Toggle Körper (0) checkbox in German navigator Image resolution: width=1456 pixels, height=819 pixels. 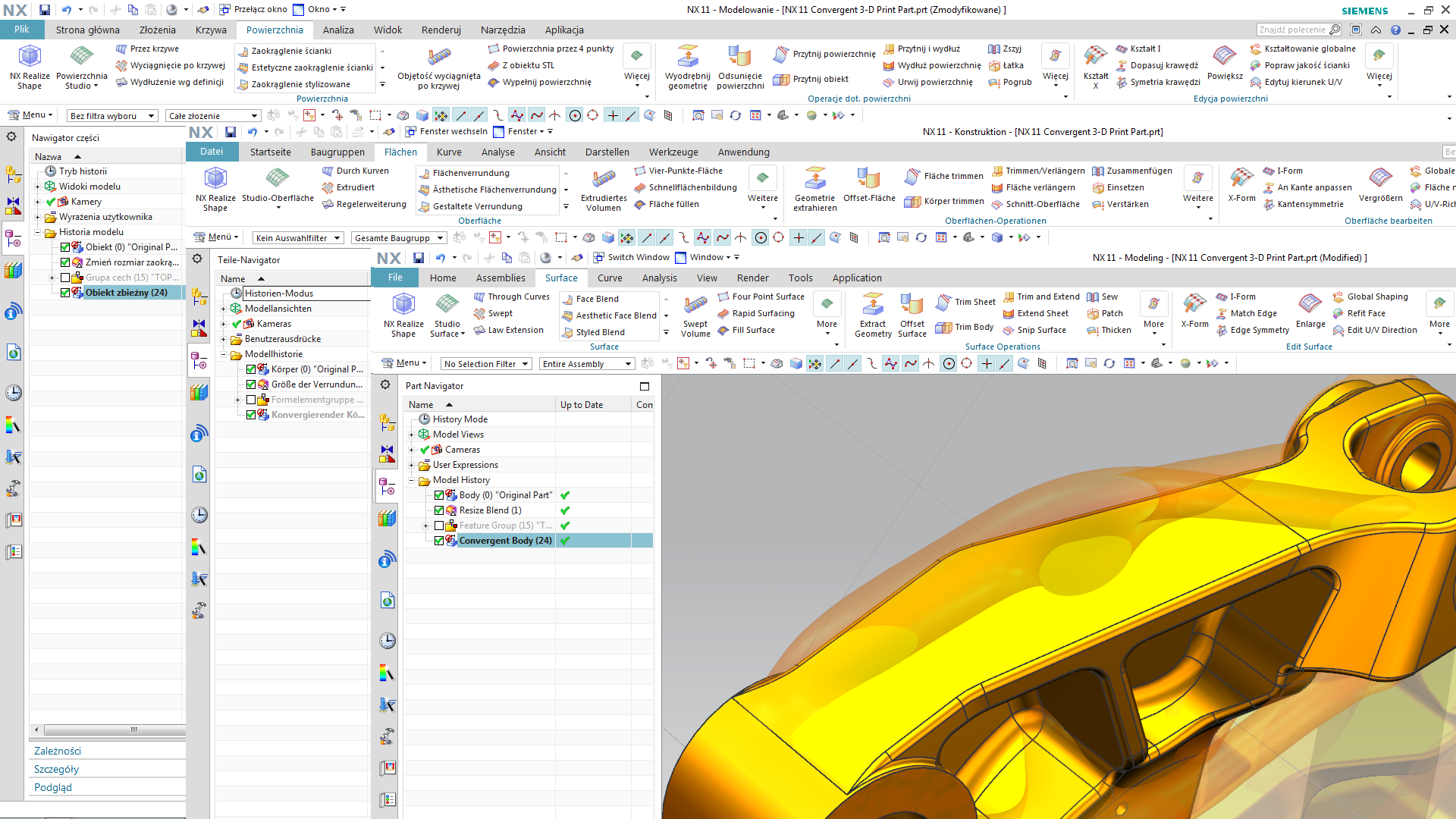[x=251, y=369]
